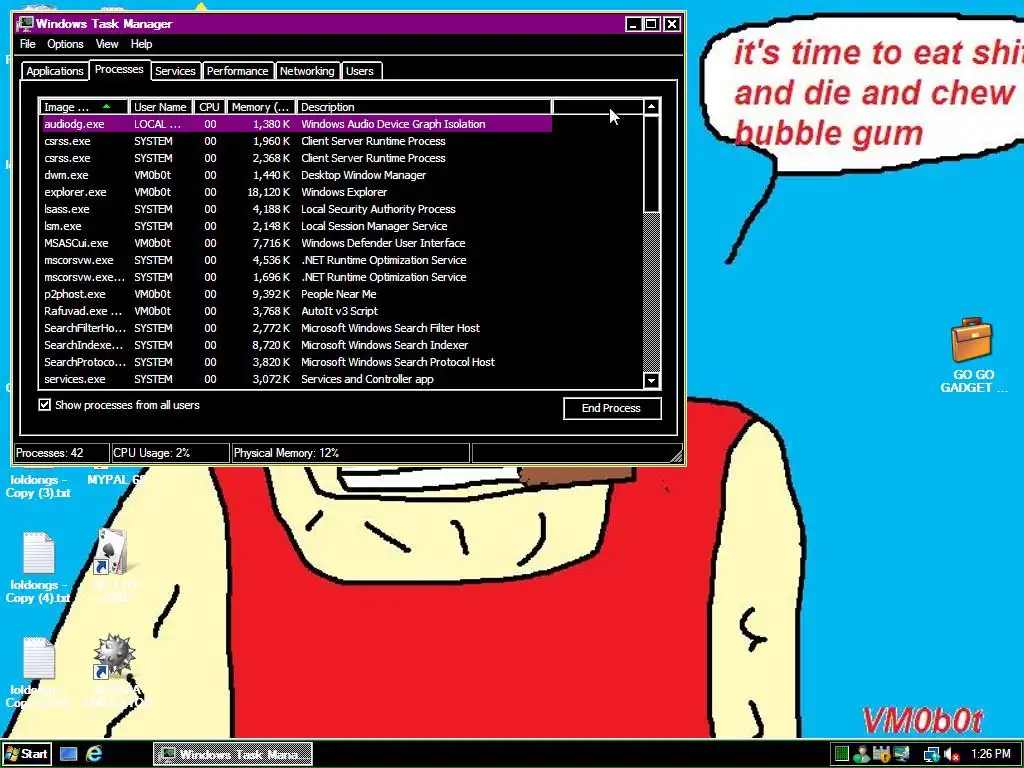Click the Task Manager title bar icon

[25, 24]
